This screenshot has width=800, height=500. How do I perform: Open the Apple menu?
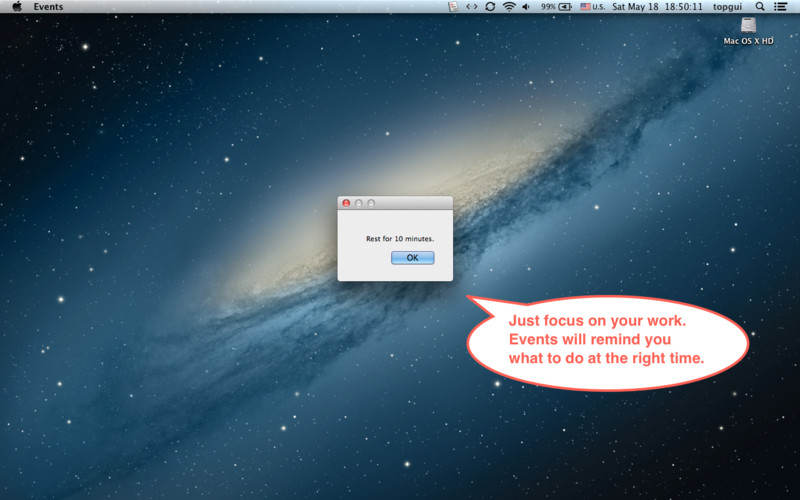[x=17, y=7]
